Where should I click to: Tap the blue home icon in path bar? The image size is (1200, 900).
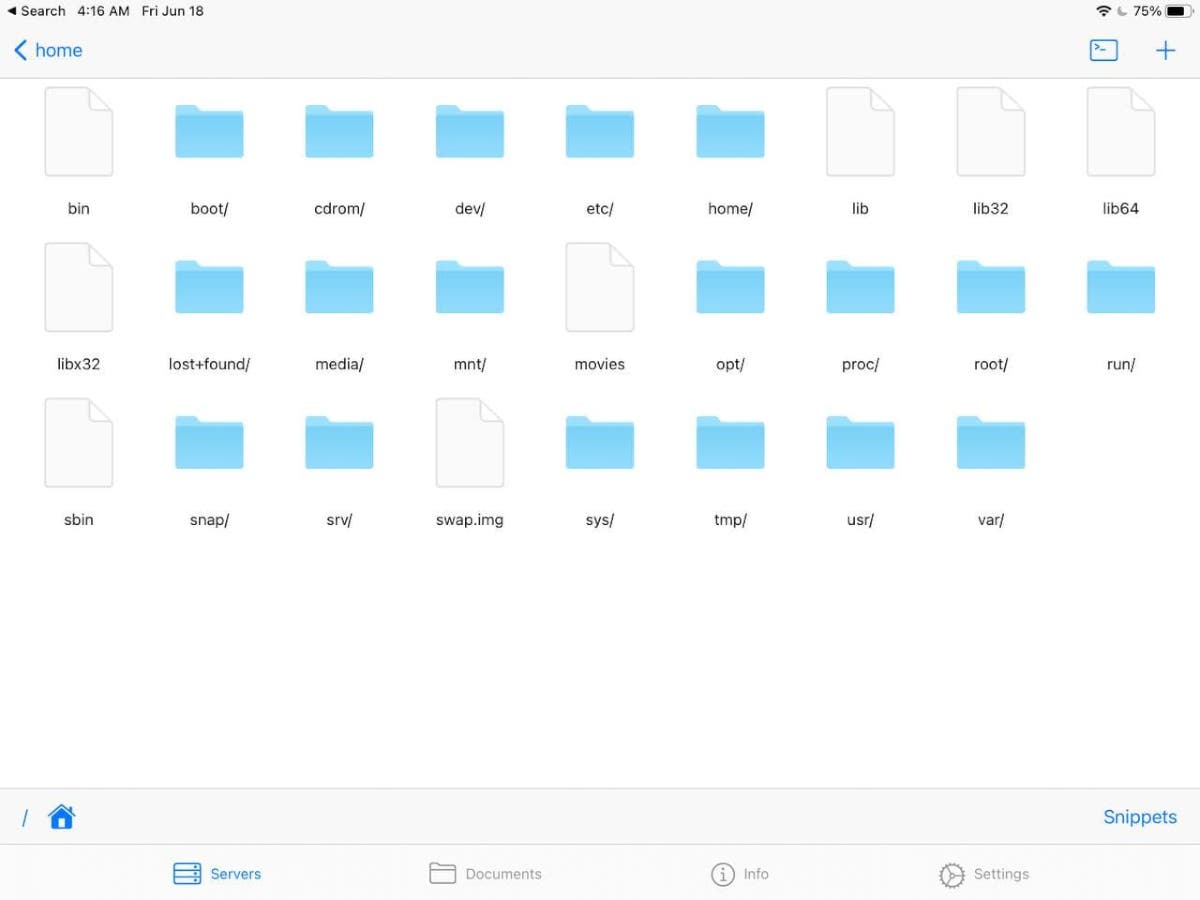62,817
